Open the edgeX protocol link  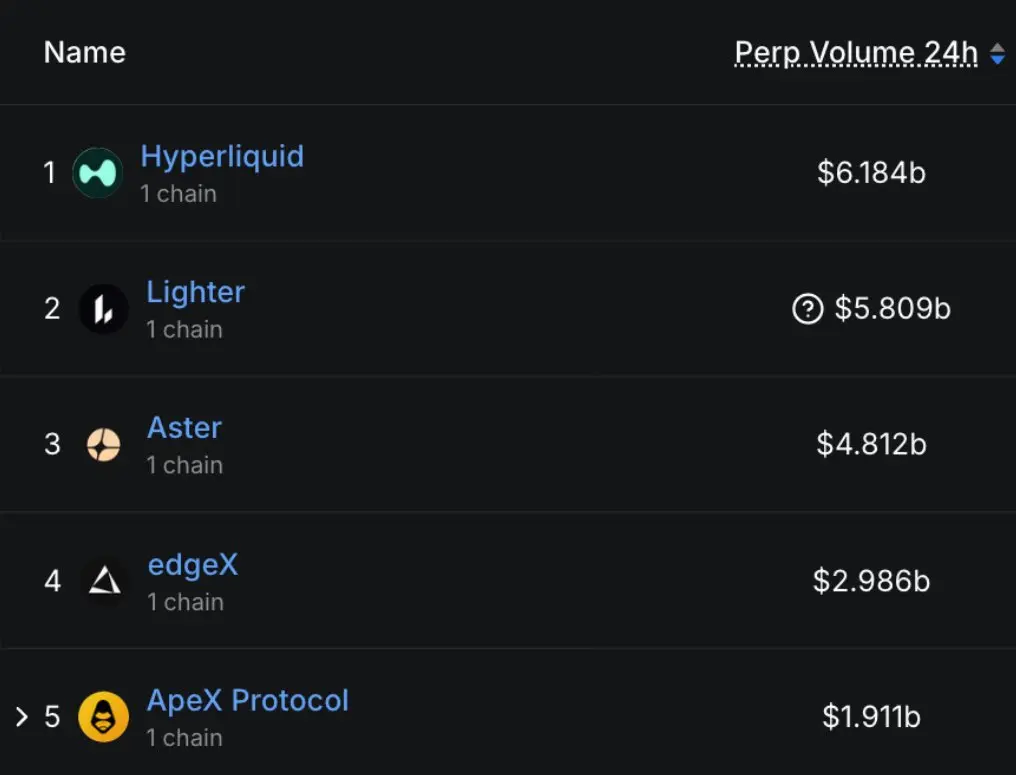click(193, 565)
